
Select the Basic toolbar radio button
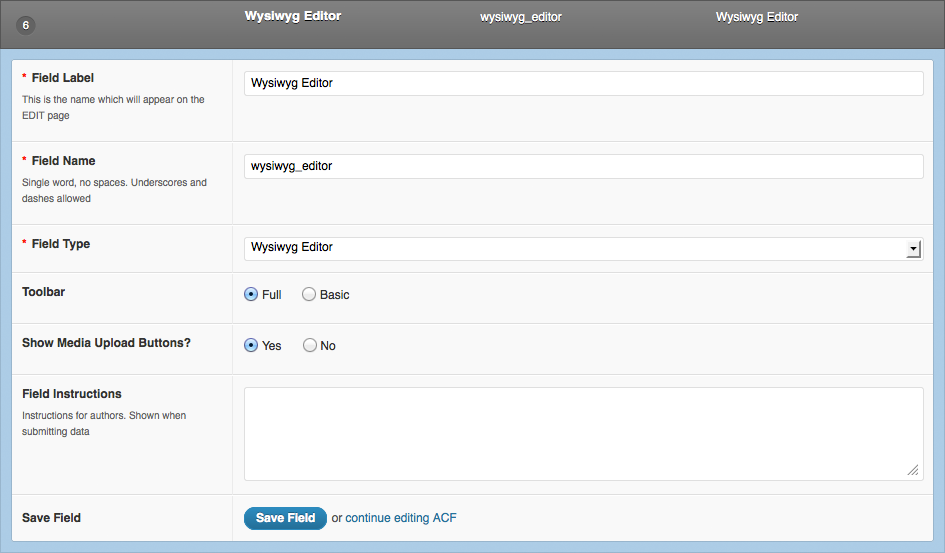tap(309, 295)
